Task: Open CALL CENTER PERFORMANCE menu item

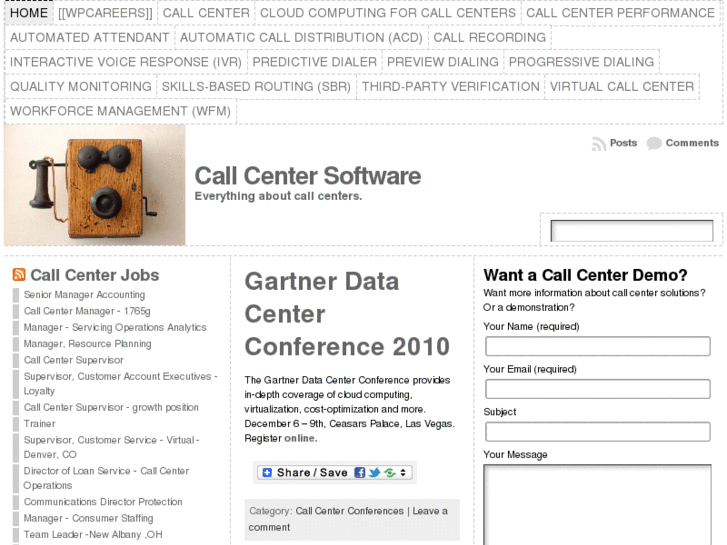Action: pos(620,13)
